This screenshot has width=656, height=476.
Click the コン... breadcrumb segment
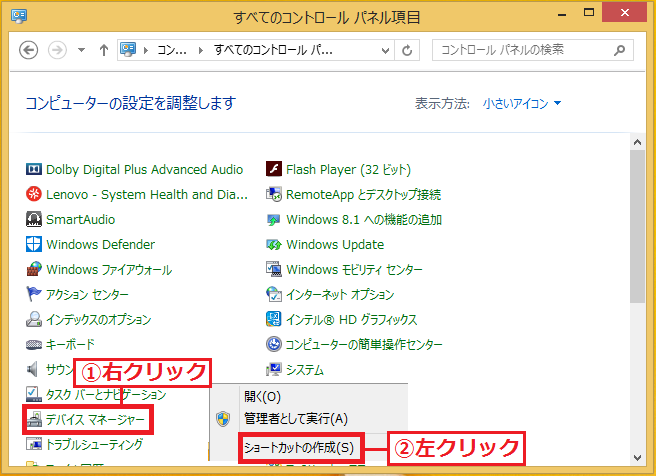click(172, 51)
